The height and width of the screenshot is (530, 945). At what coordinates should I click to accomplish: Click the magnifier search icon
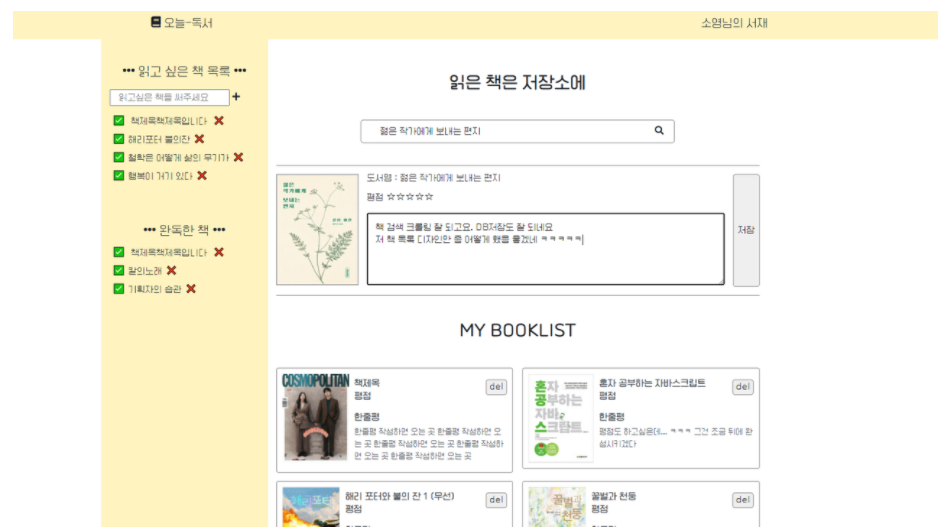659,130
